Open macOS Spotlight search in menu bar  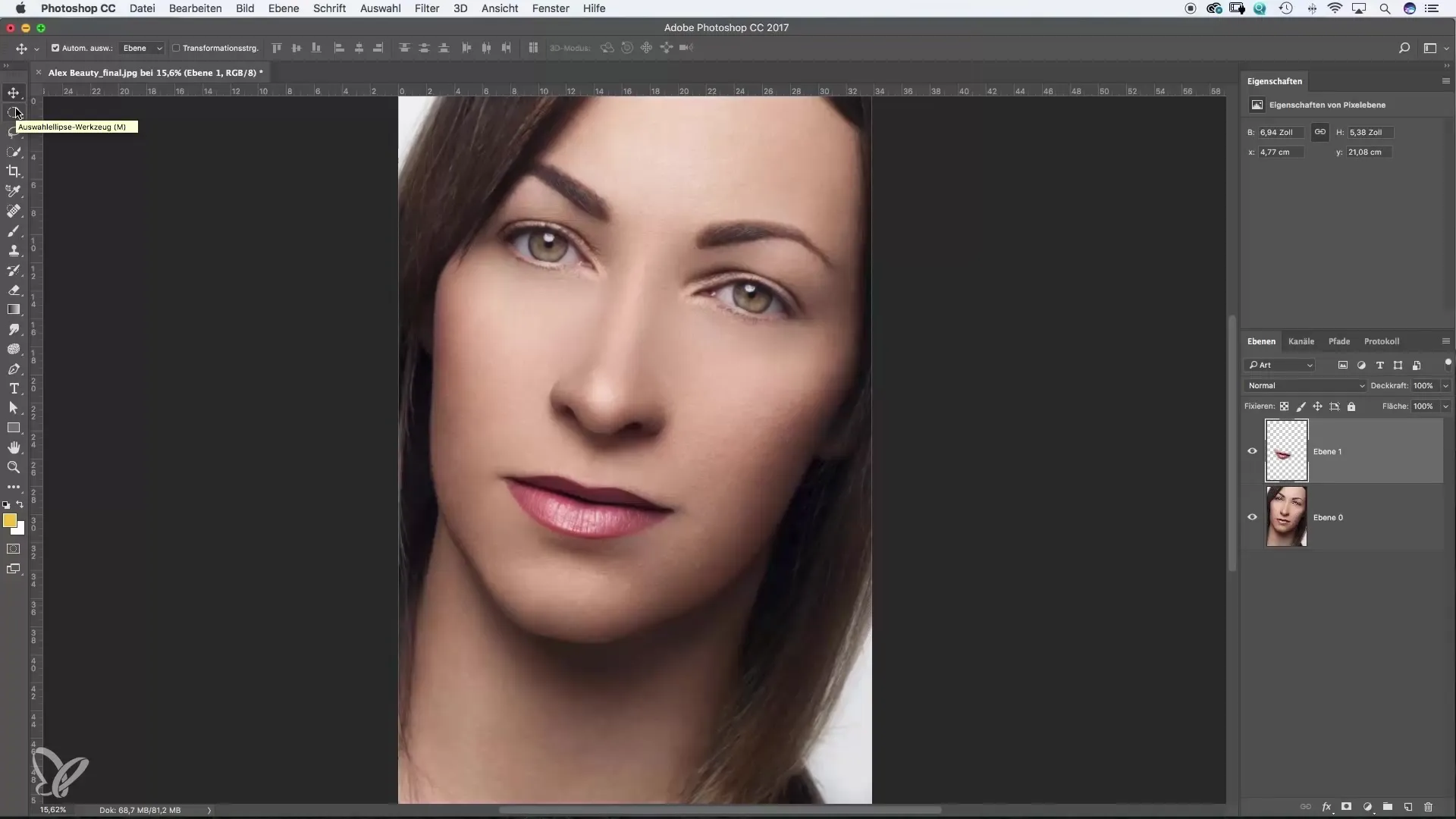coord(1385,8)
